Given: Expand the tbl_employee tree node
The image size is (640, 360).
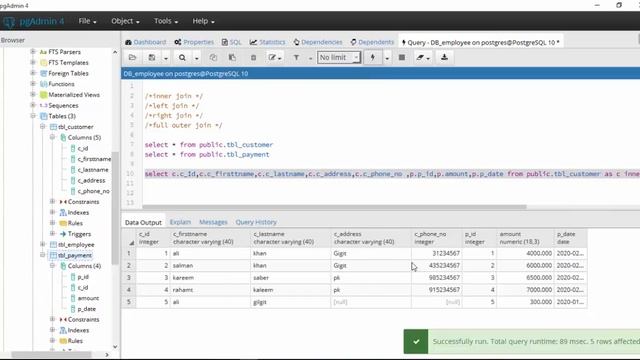Looking at the screenshot, I should tap(42, 244).
